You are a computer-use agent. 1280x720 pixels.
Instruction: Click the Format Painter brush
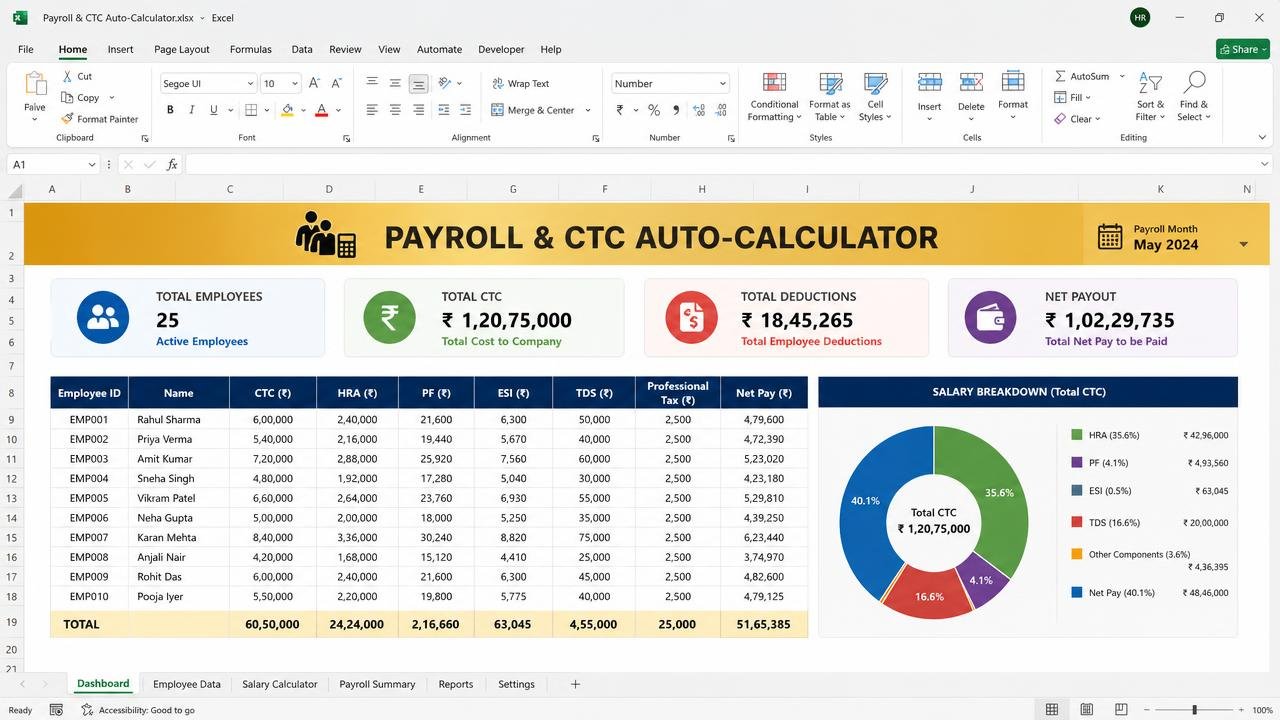(x=67, y=119)
